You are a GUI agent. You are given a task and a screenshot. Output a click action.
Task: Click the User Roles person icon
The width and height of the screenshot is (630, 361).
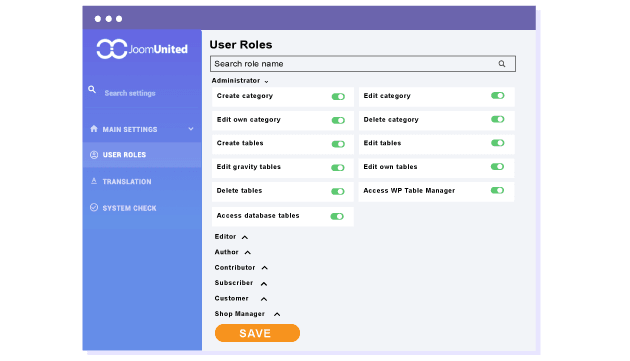pos(94,155)
